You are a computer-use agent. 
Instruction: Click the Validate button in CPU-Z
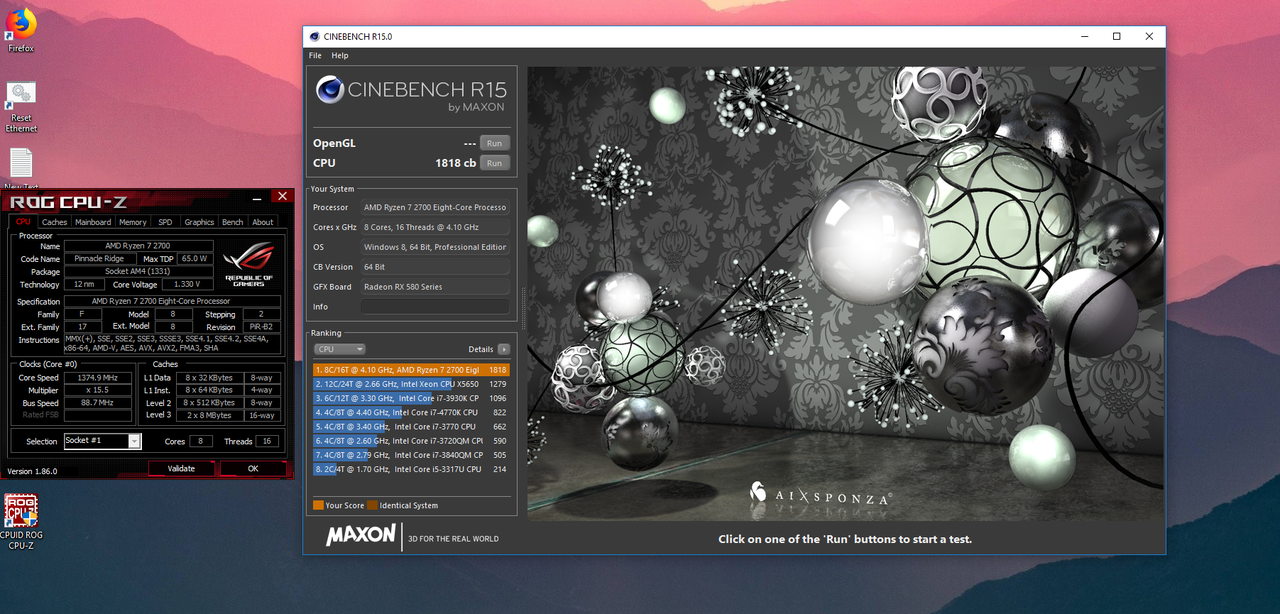pos(181,468)
